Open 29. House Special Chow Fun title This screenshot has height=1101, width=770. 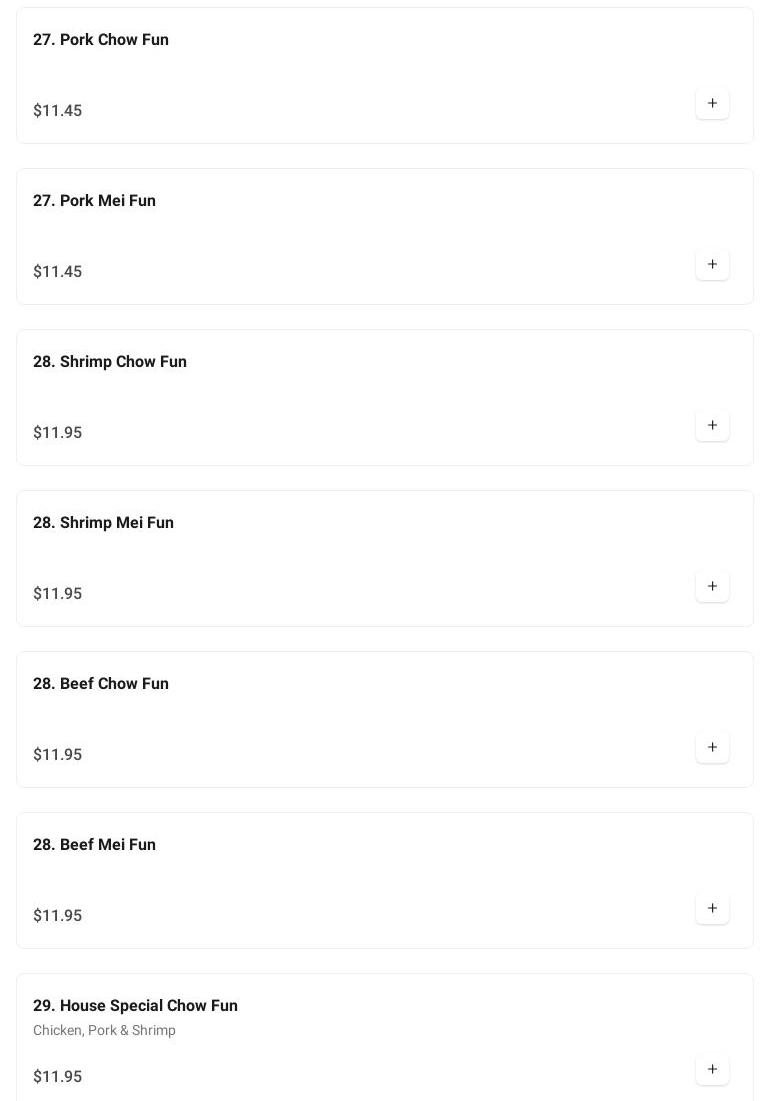click(x=135, y=1006)
